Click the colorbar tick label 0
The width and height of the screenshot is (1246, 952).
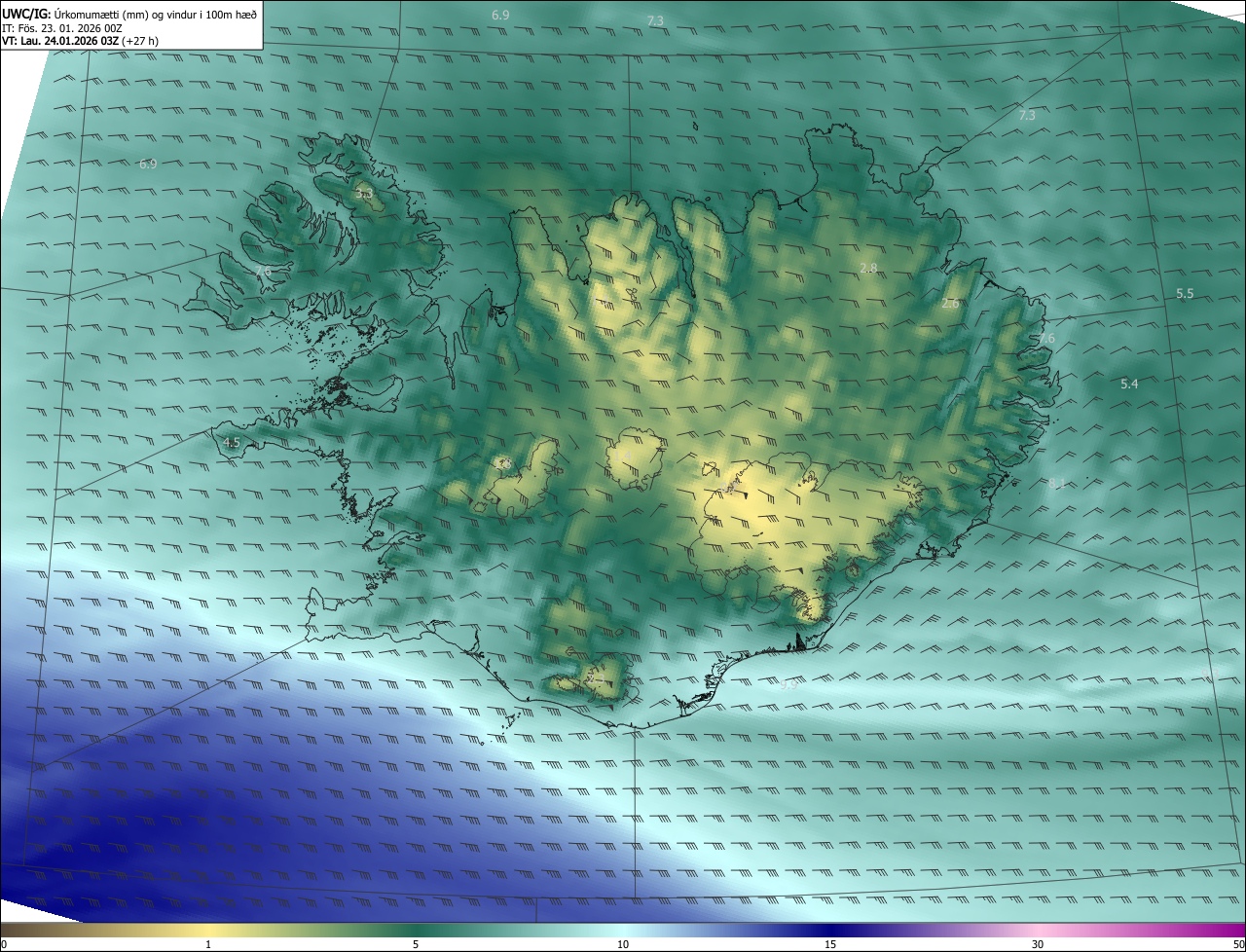pyautogui.click(x=3, y=944)
